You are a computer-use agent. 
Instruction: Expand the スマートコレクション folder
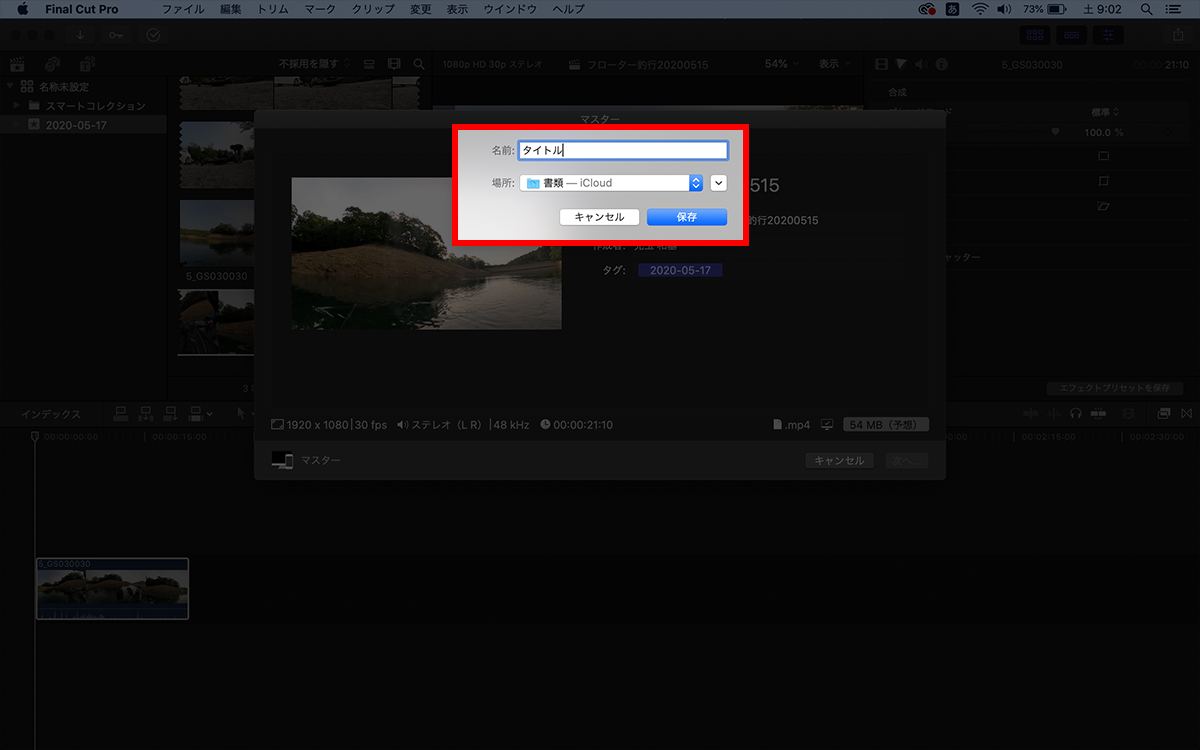click(17, 106)
